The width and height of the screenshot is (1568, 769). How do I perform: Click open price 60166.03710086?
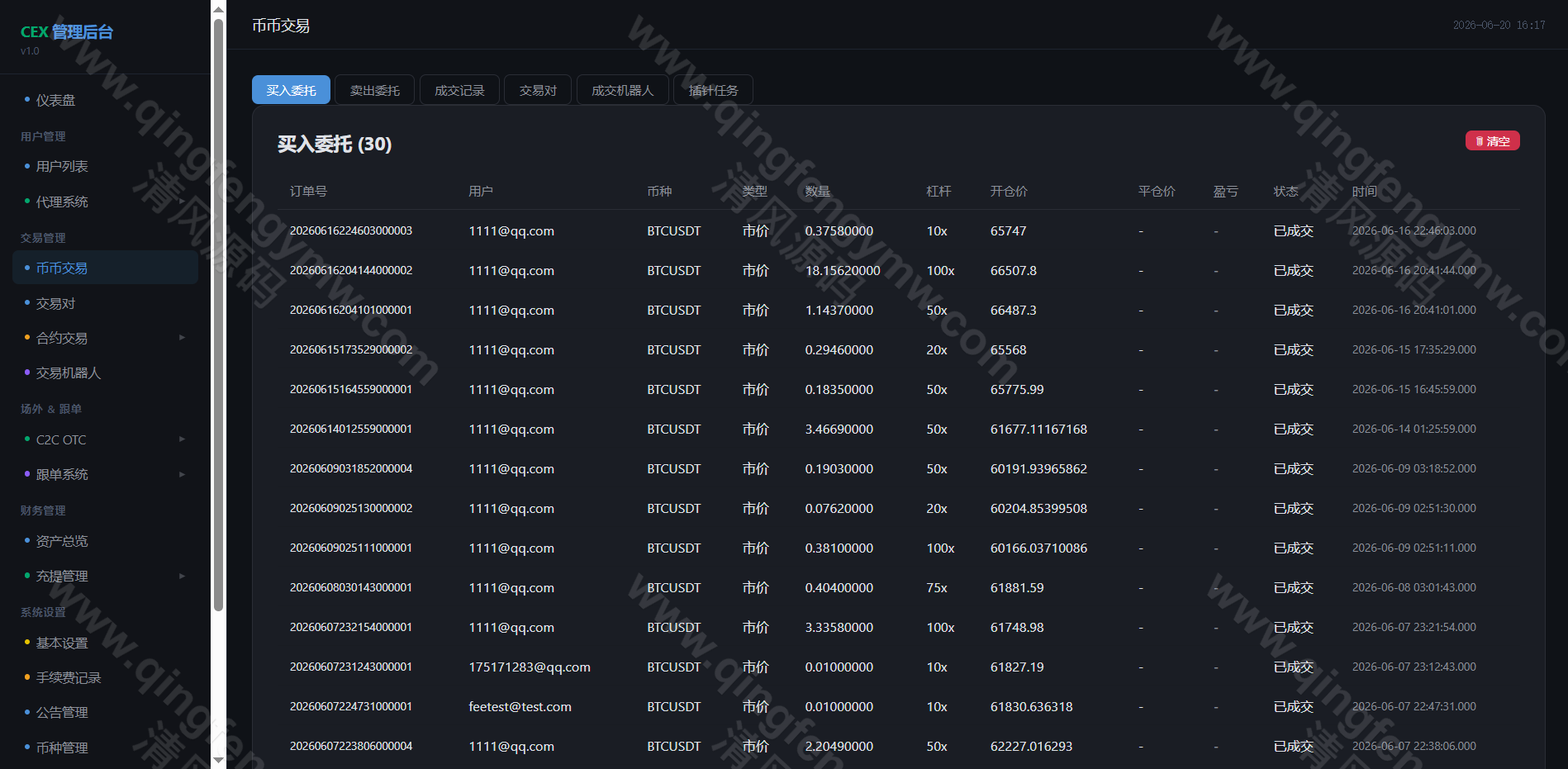1038,548
